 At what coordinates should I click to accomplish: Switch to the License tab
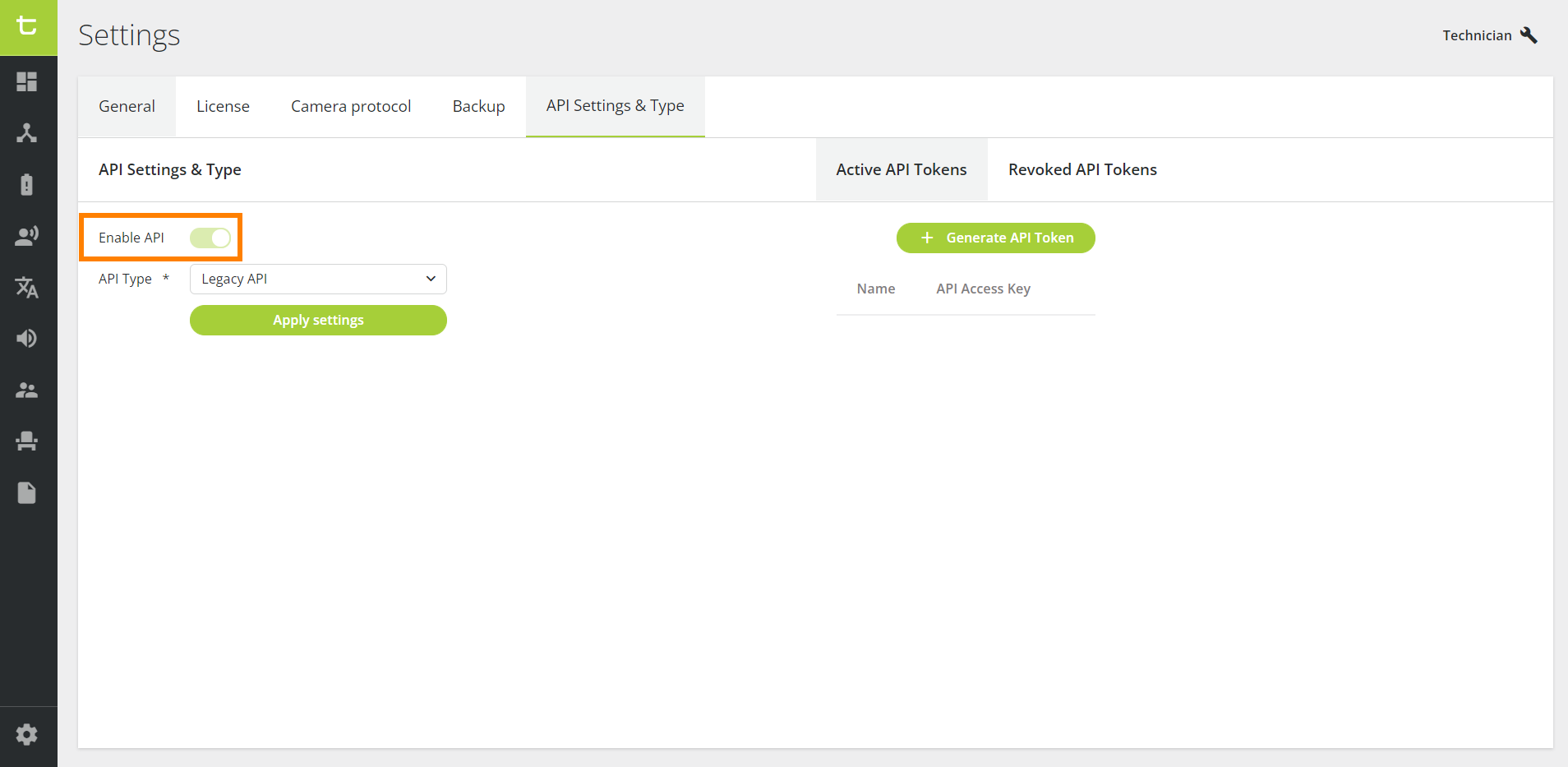(x=222, y=106)
